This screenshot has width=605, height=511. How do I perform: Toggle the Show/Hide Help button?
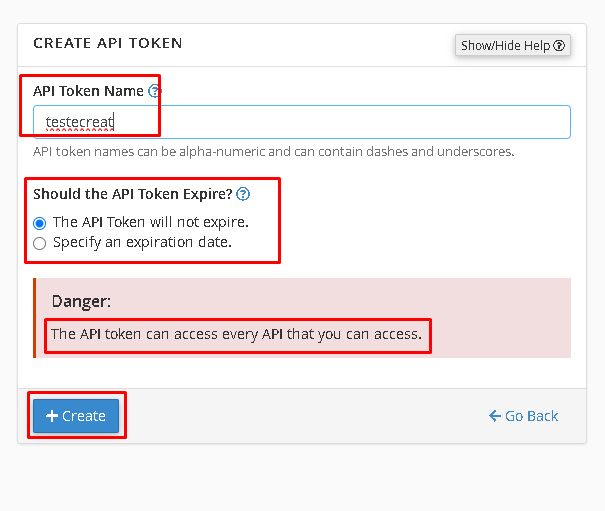pos(513,46)
